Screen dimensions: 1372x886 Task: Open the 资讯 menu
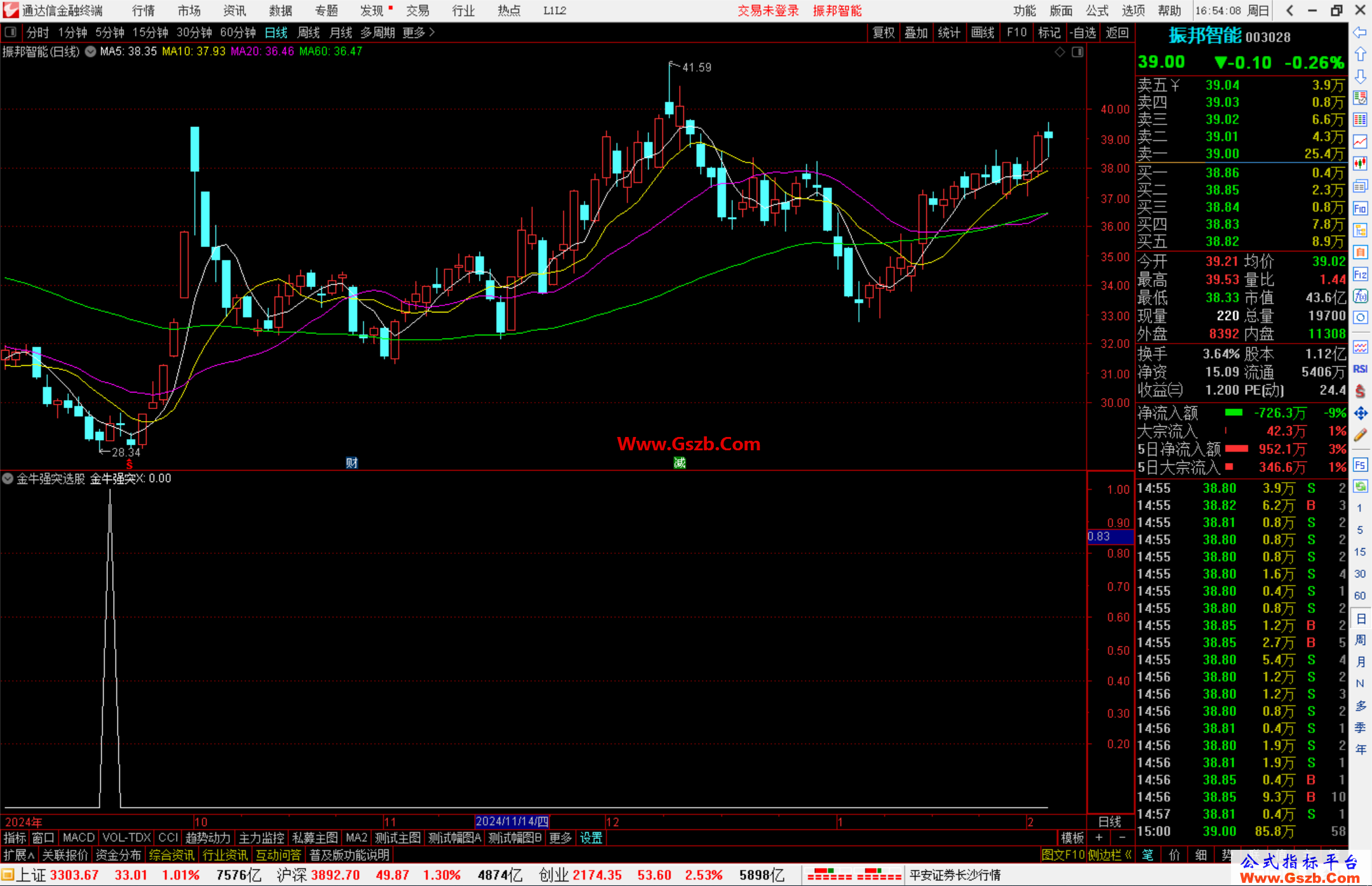click(234, 10)
